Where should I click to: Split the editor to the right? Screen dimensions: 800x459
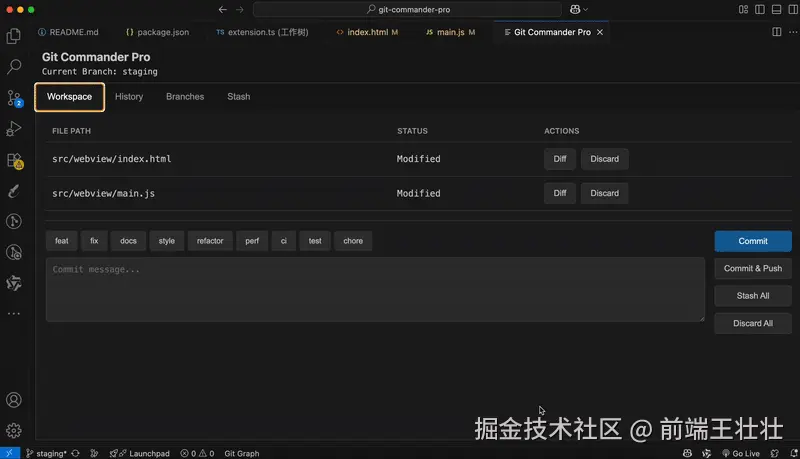coord(777,32)
